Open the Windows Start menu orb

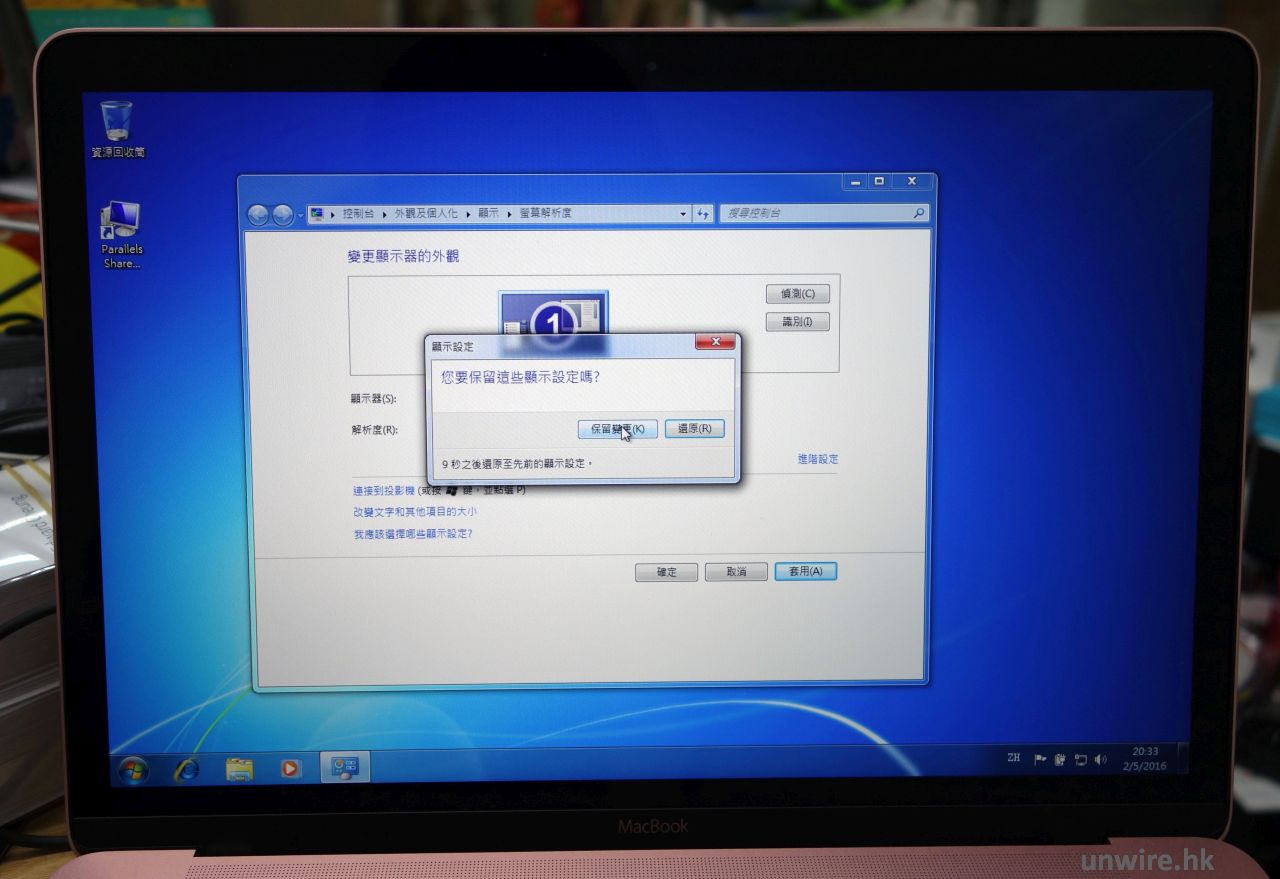click(133, 769)
